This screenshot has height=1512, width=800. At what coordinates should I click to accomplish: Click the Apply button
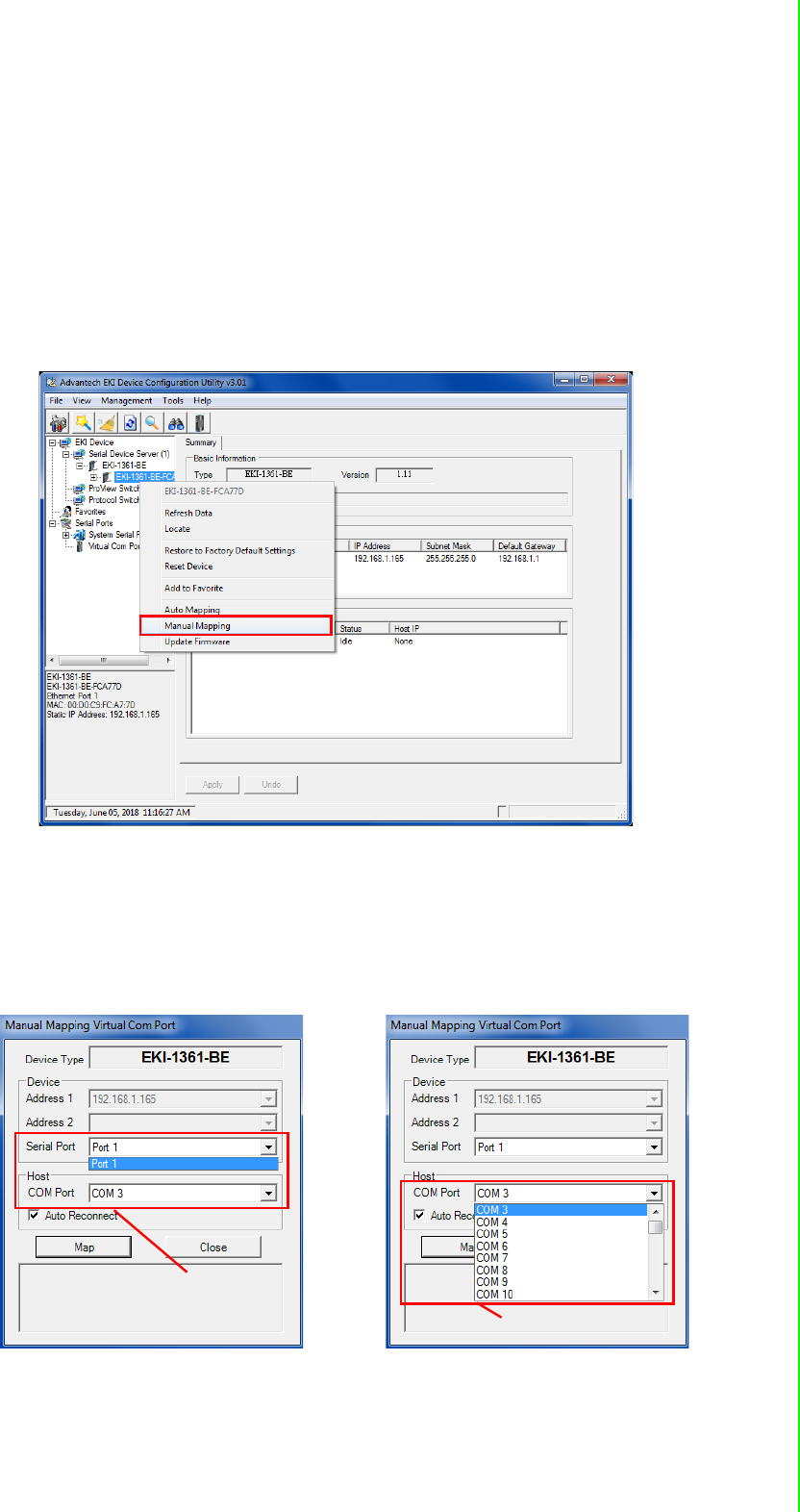(212, 785)
